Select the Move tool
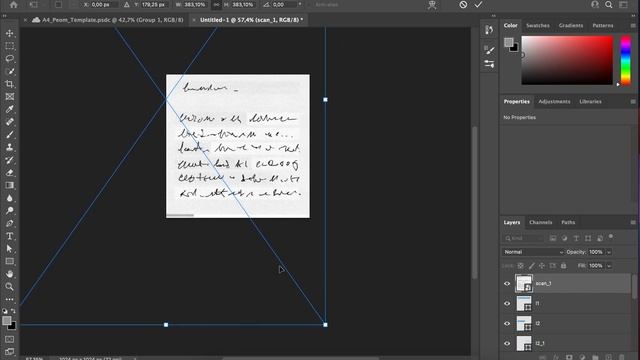This screenshot has height=360, width=640. pyautogui.click(x=9, y=33)
